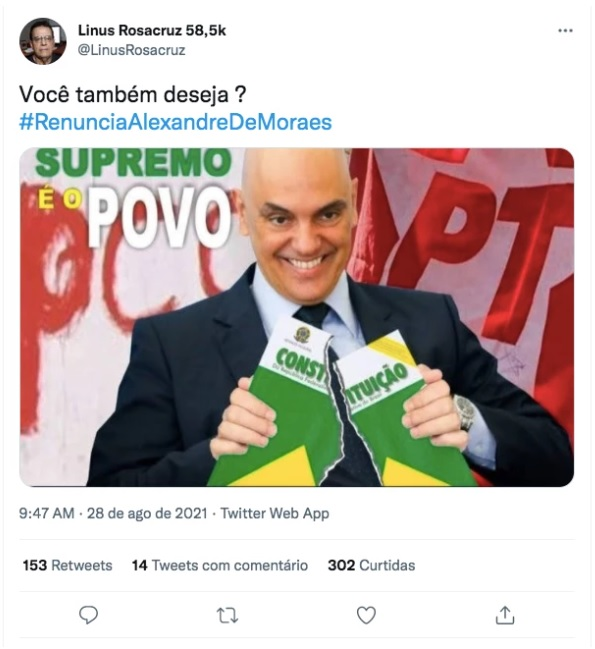The width and height of the screenshot is (595, 649).
Task: Like the tweet with the heart icon
Action: pyautogui.click(x=366, y=615)
